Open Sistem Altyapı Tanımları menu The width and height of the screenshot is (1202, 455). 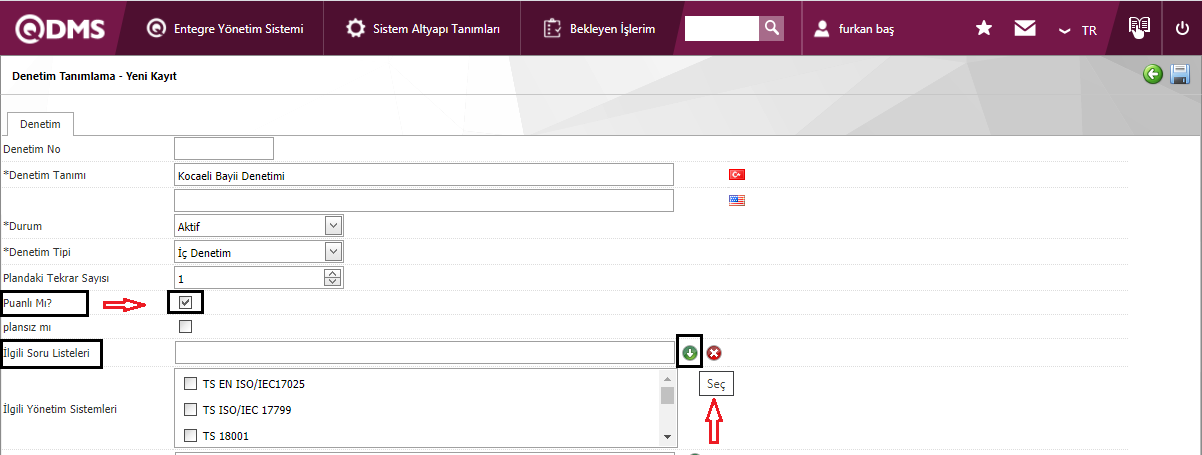coord(422,29)
